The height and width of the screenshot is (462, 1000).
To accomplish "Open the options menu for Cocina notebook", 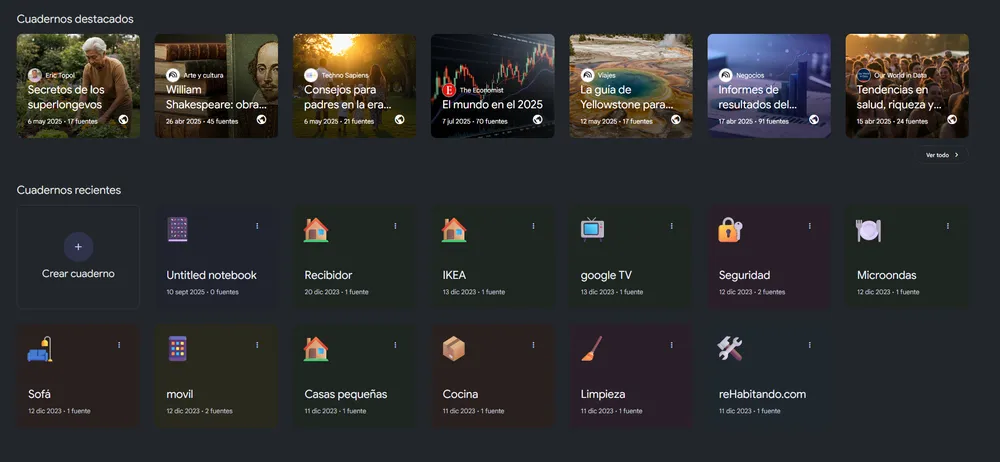I will click(x=533, y=345).
